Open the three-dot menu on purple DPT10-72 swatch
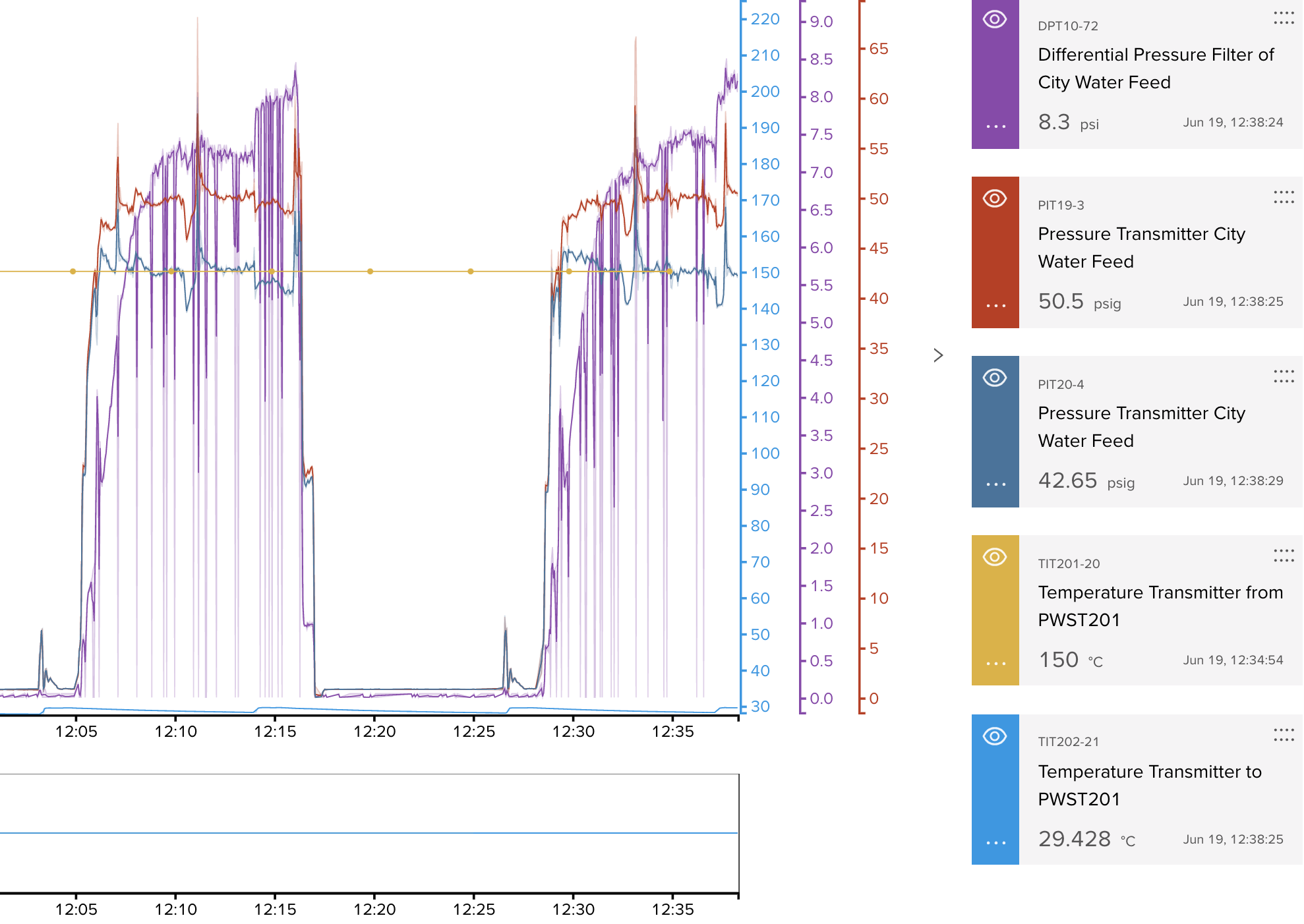The width and height of the screenshot is (1304, 924). [x=995, y=126]
